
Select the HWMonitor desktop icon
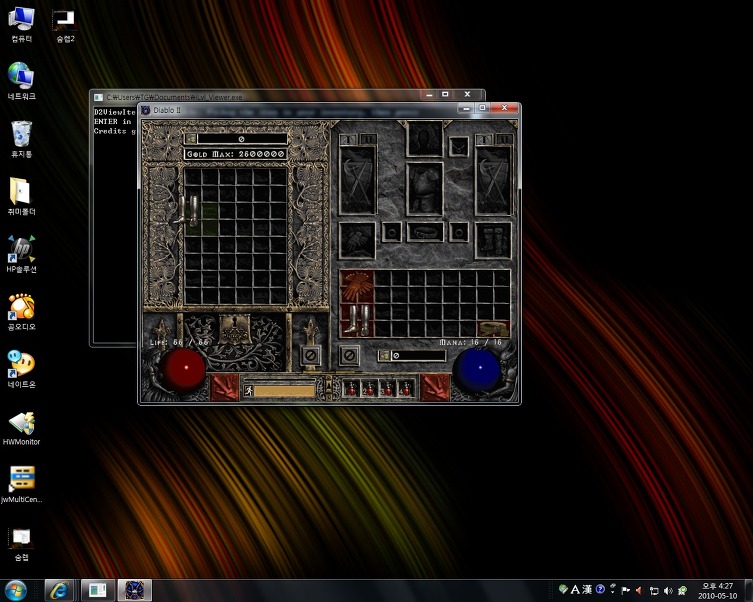click(21, 428)
